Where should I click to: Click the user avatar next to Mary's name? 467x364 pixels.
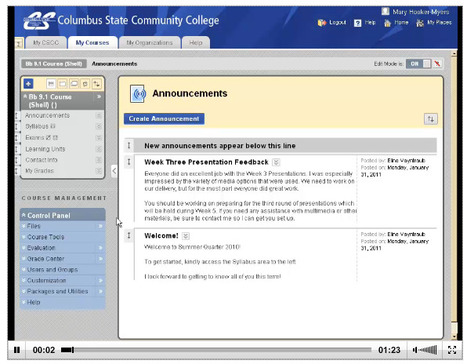[x=385, y=12]
